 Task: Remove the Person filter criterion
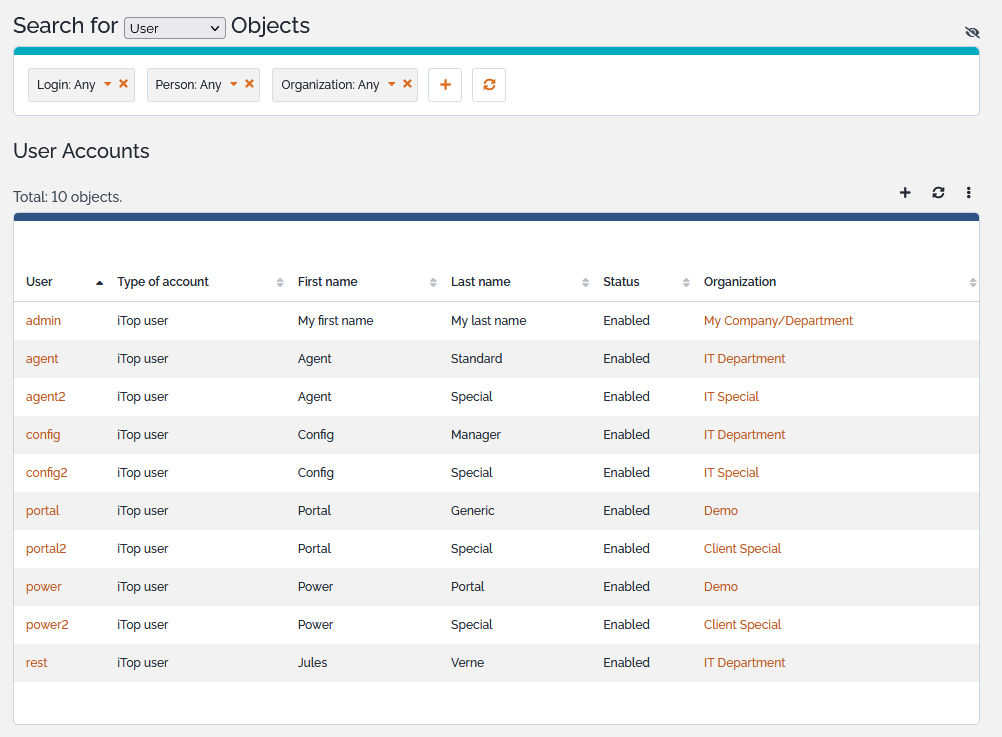249,84
